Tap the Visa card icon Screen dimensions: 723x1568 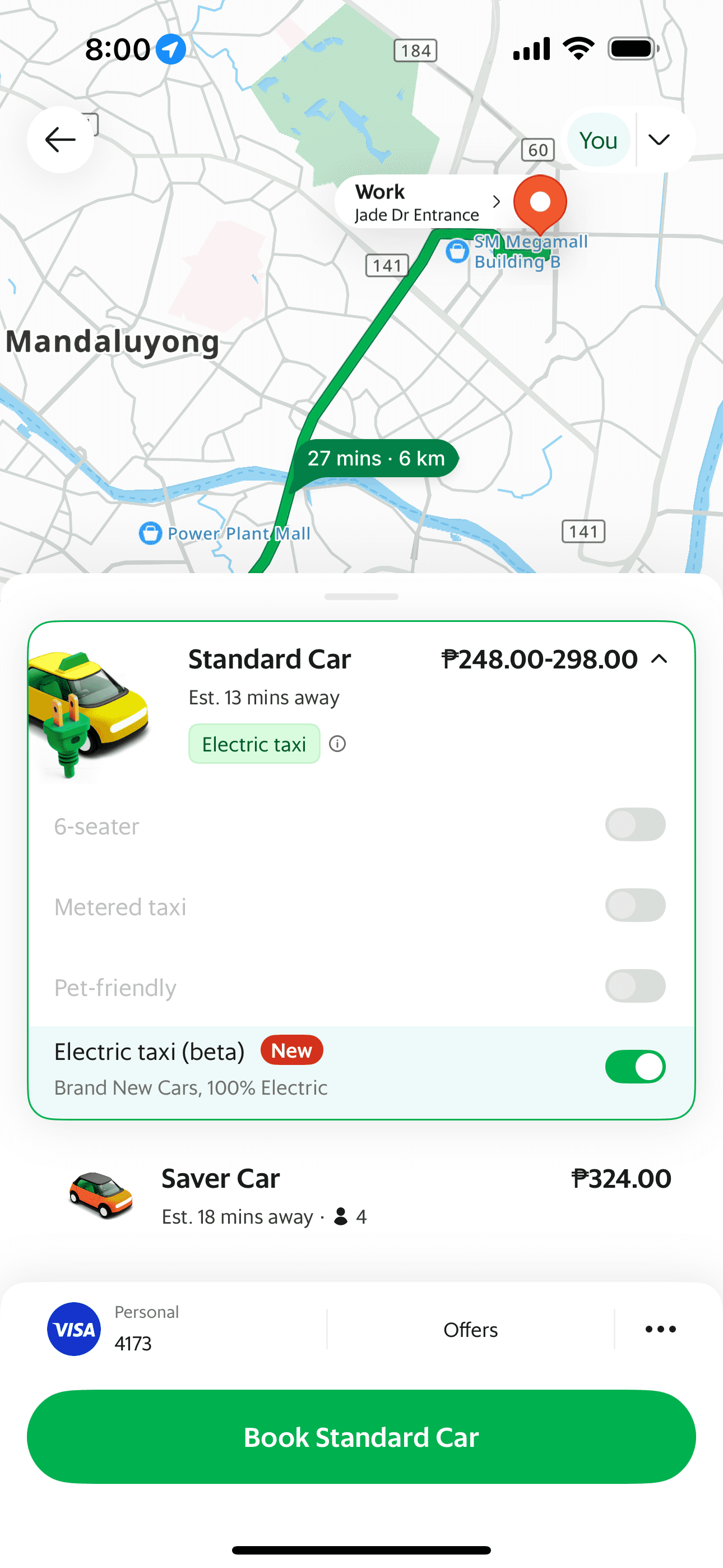pos(74,1329)
